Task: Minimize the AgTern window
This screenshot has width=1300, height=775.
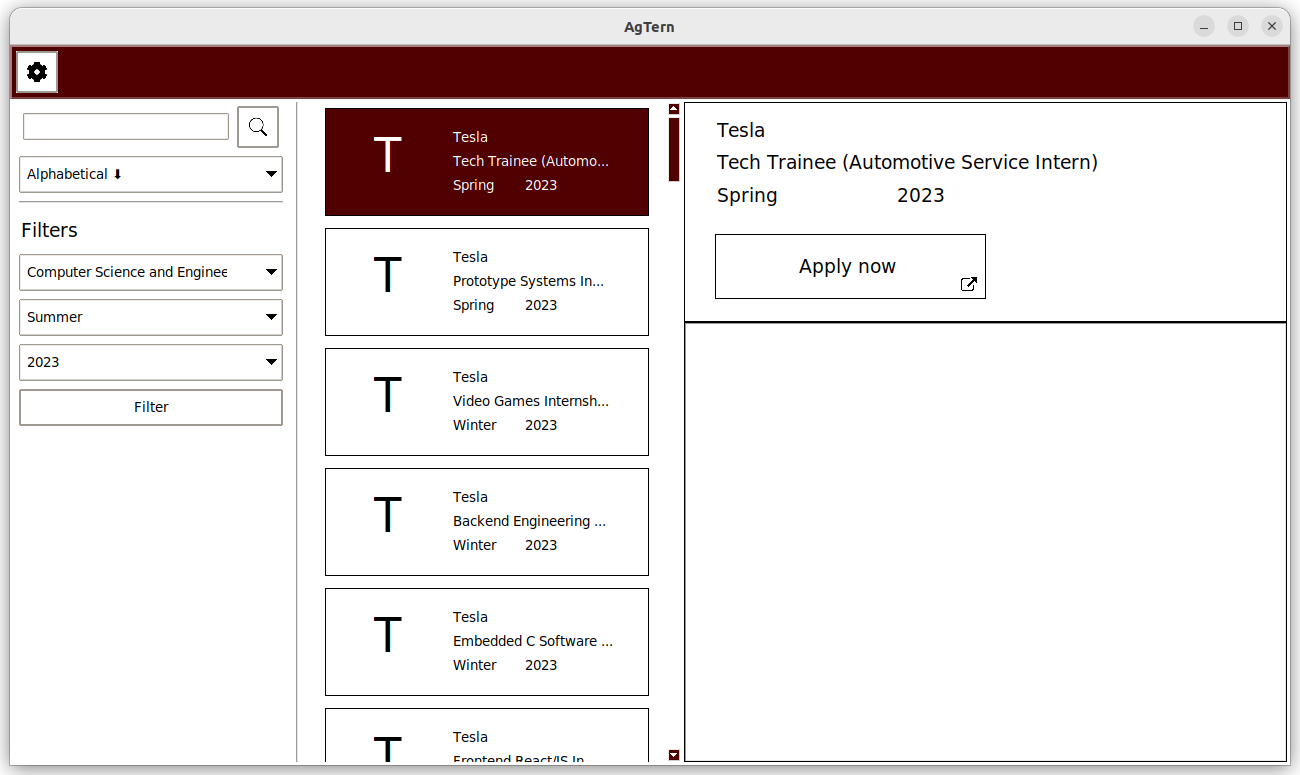Action: [x=1204, y=26]
